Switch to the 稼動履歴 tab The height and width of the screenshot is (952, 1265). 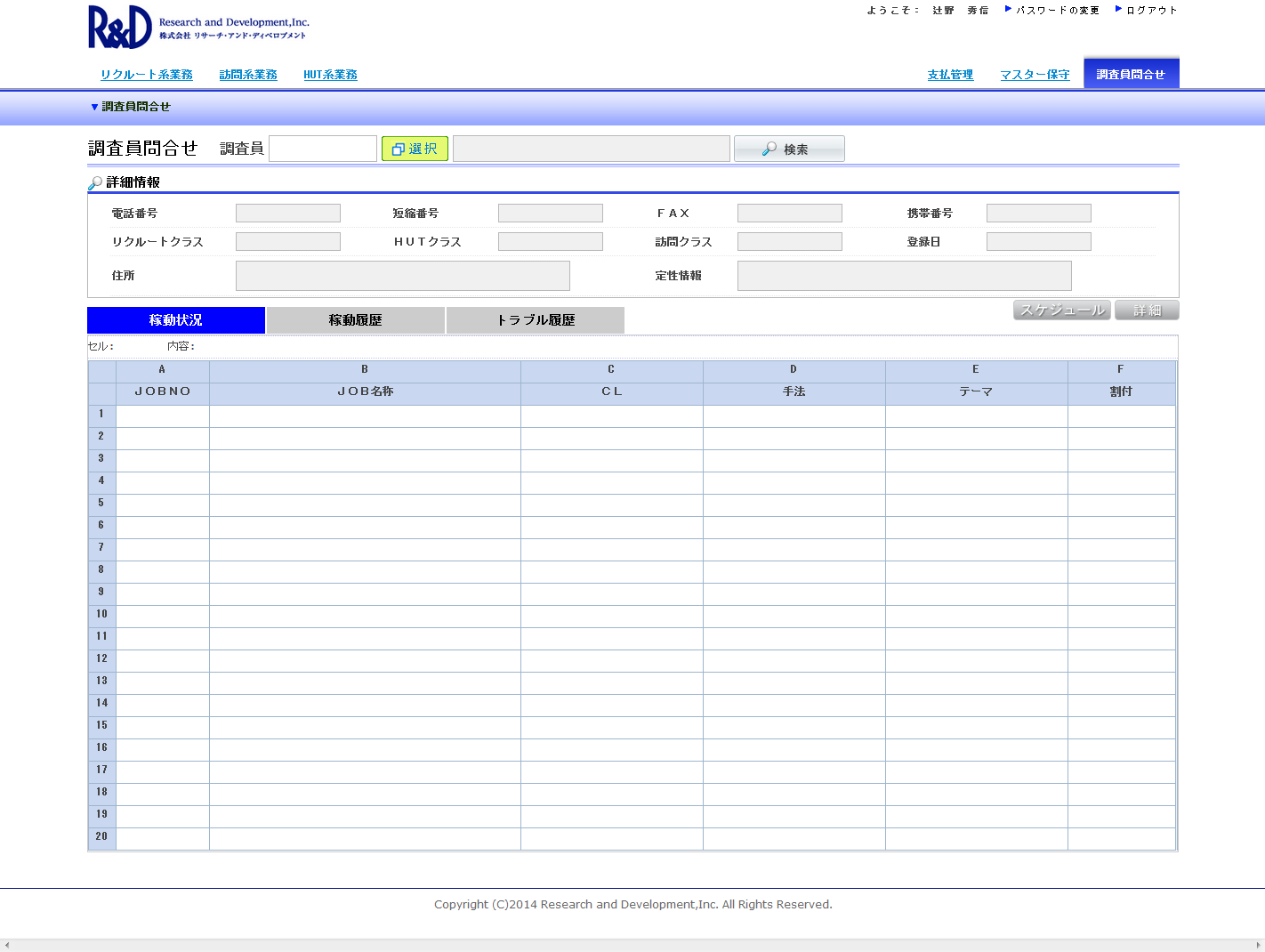356,320
